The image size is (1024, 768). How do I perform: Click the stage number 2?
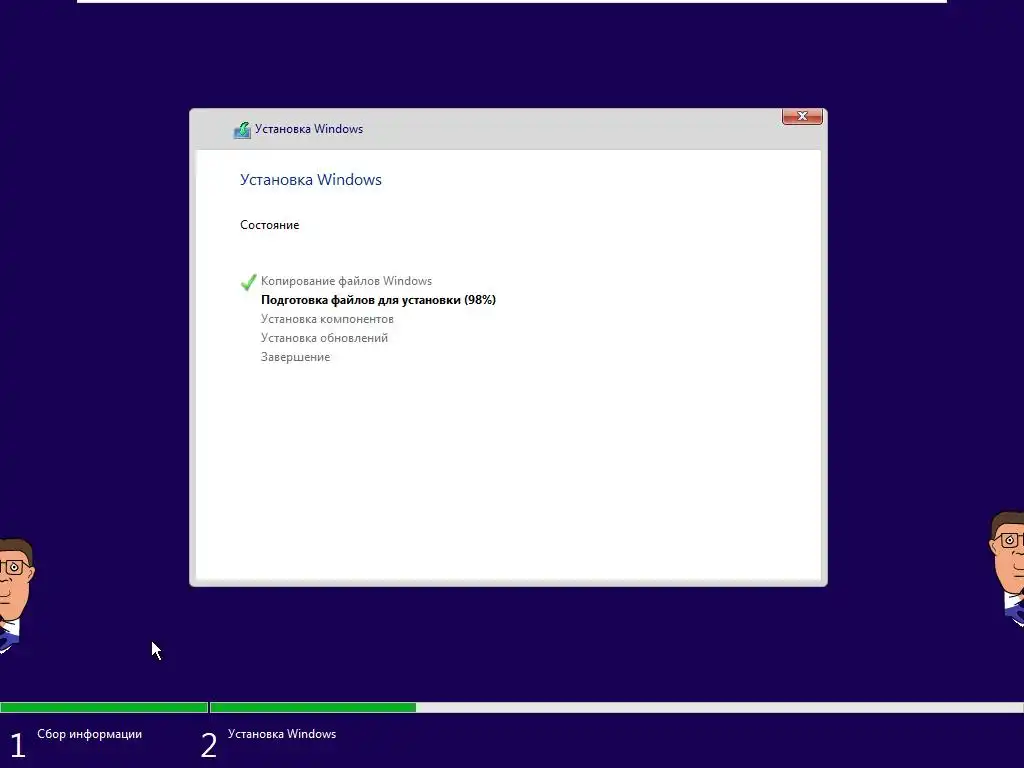(209, 746)
